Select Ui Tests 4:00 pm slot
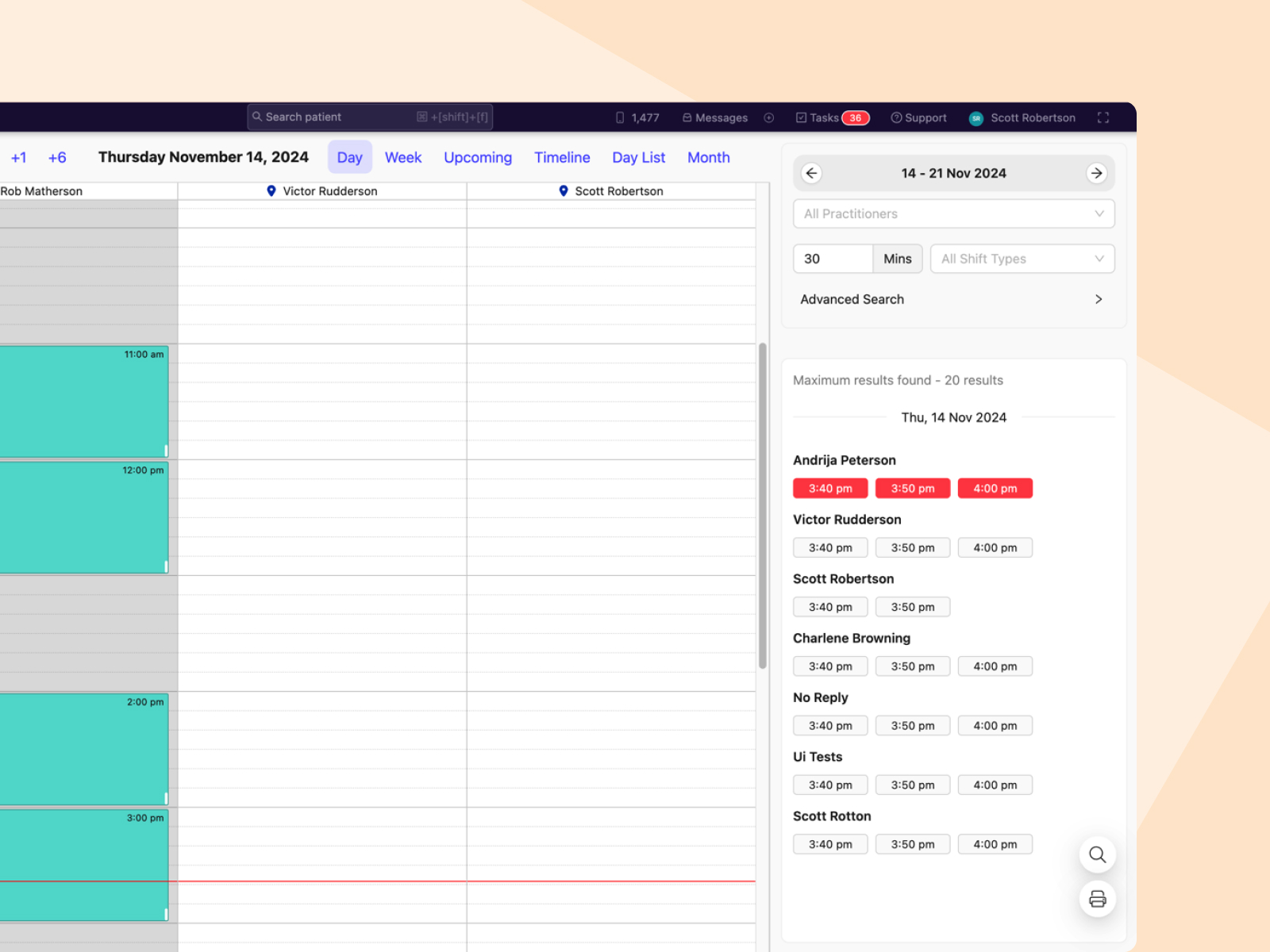 tap(995, 785)
